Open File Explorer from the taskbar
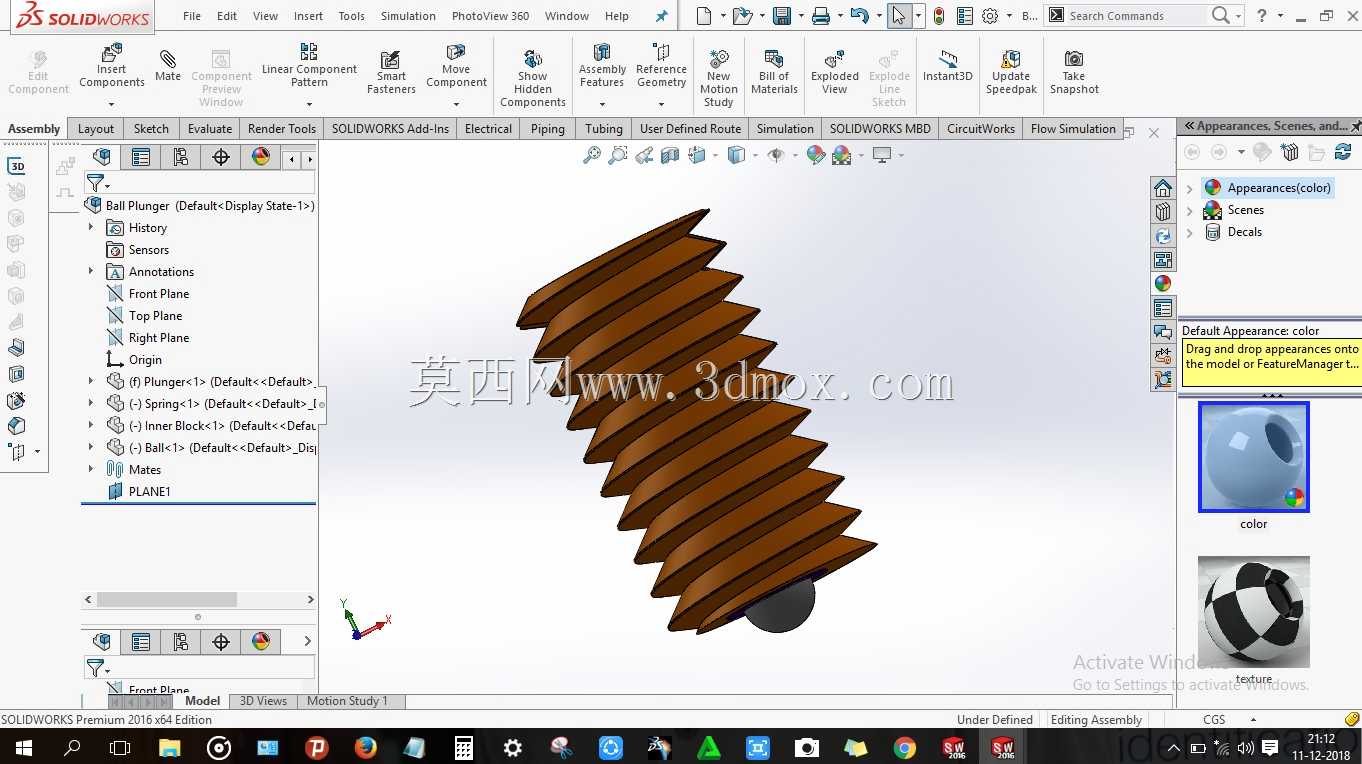The width and height of the screenshot is (1362, 764). point(170,747)
